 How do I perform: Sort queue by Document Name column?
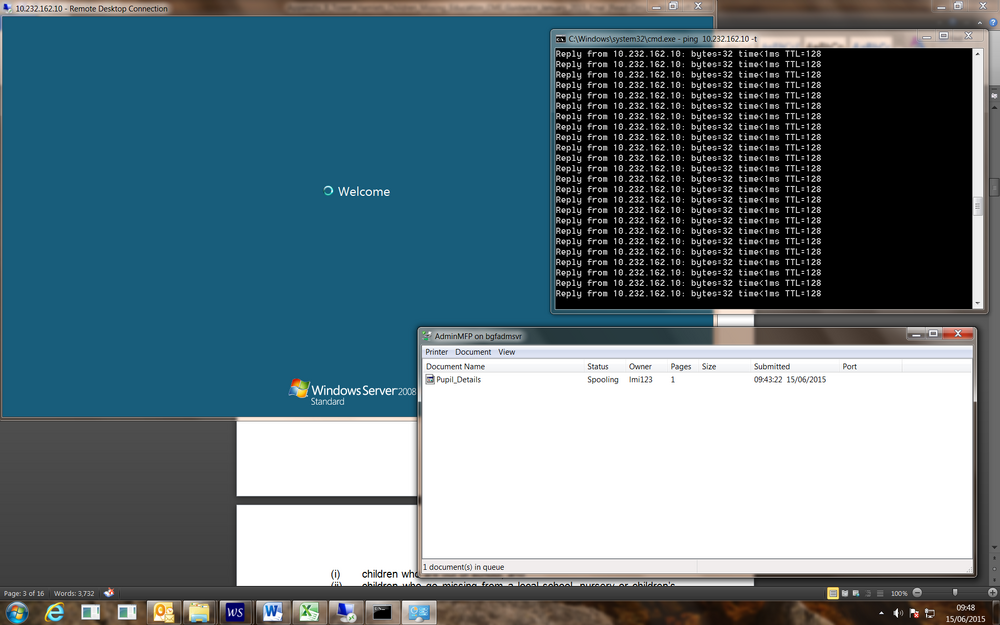coord(503,367)
